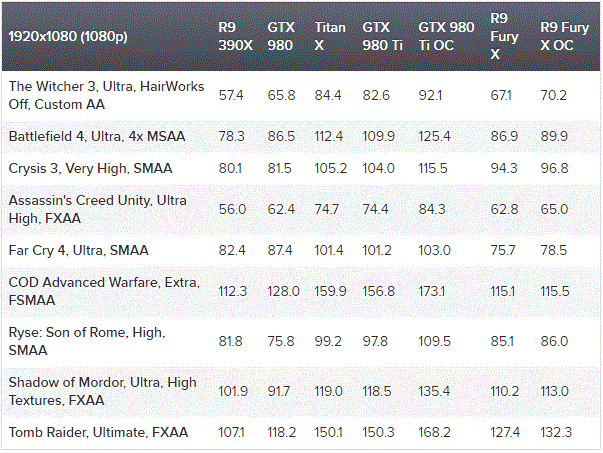Image resolution: width=603 pixels, height=453 pixels.
Task: Click the R9 Fury X OC column header
Action: [x=563, y=36]
